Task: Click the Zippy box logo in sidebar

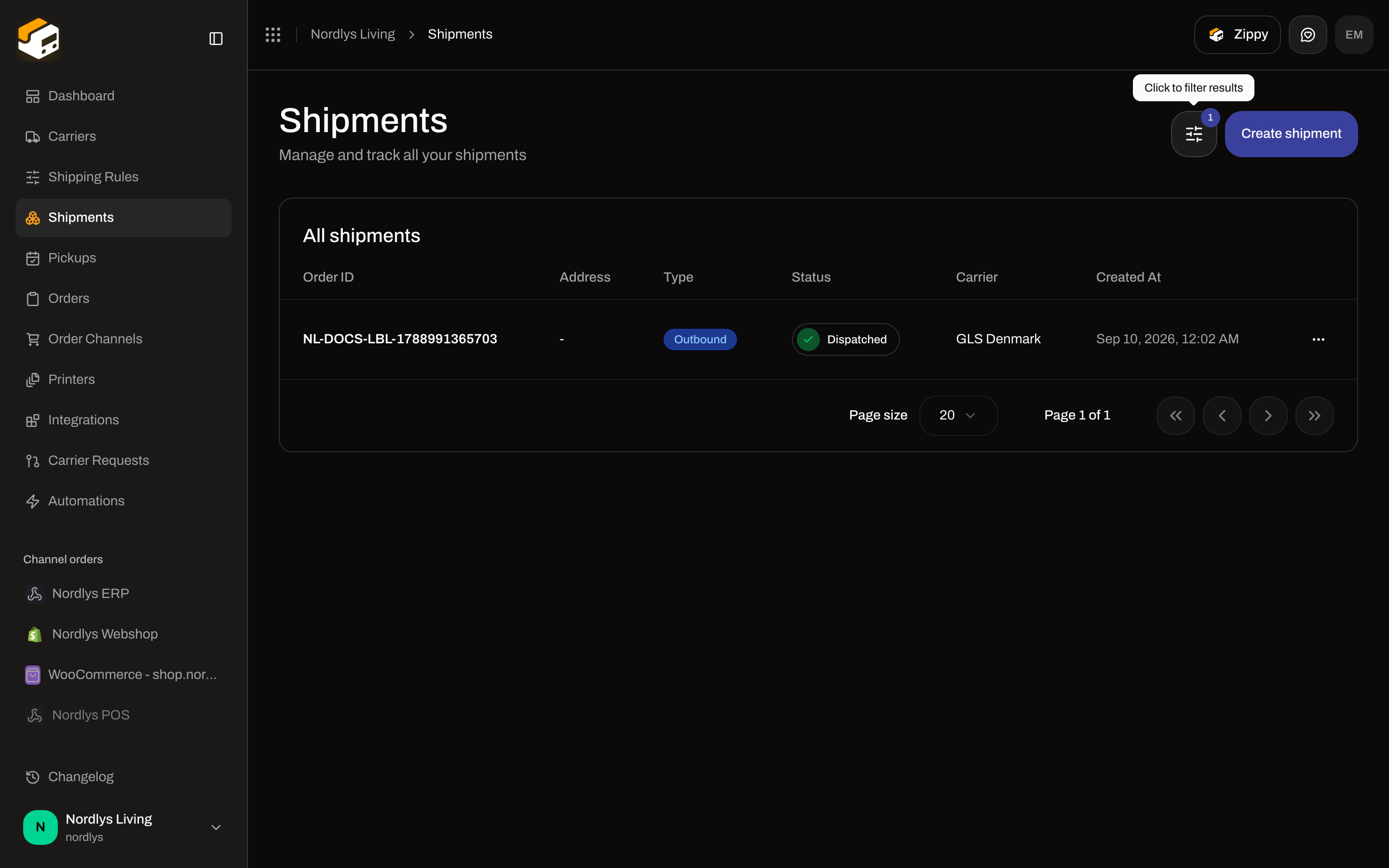Action: click(x=39, y=39)
